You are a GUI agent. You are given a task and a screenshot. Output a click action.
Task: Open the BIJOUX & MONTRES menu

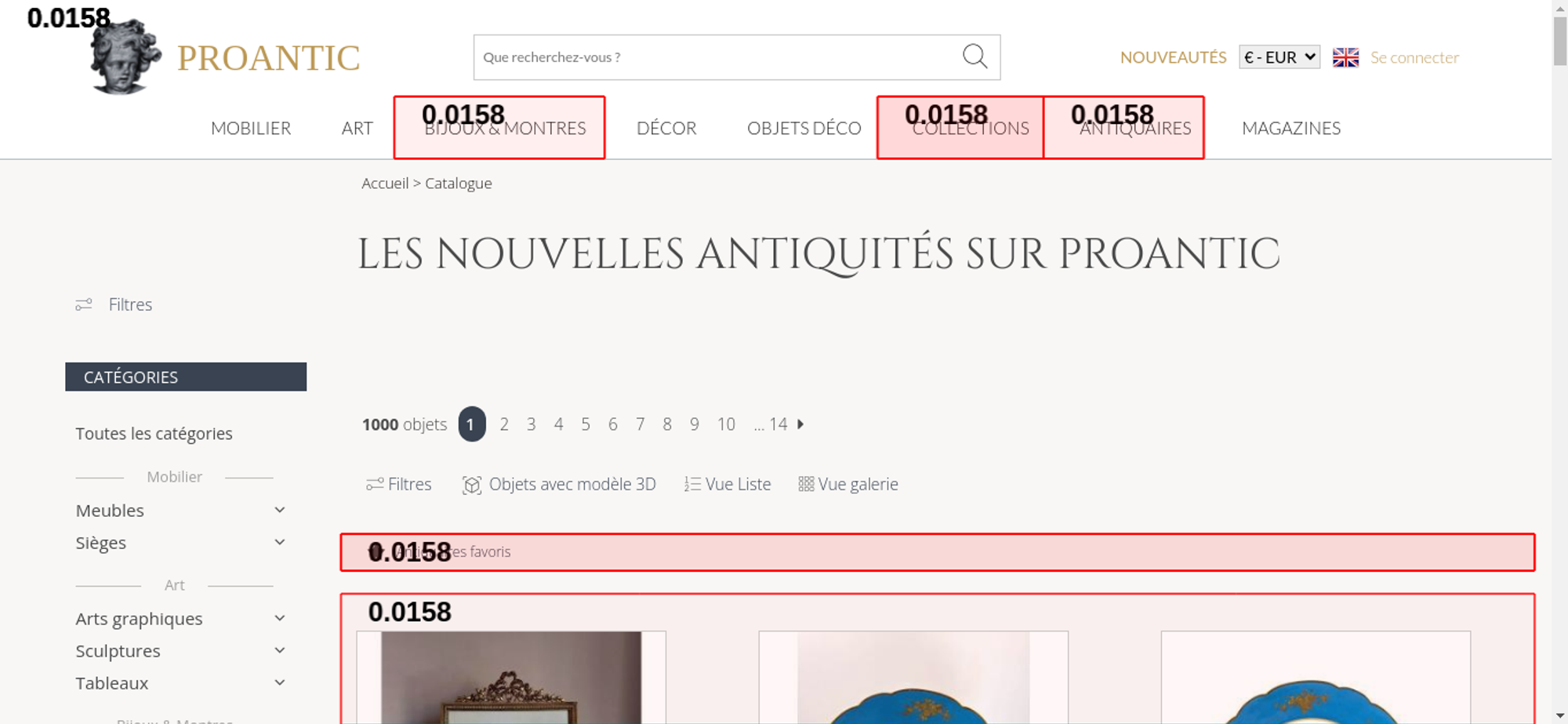coord(506,128)
